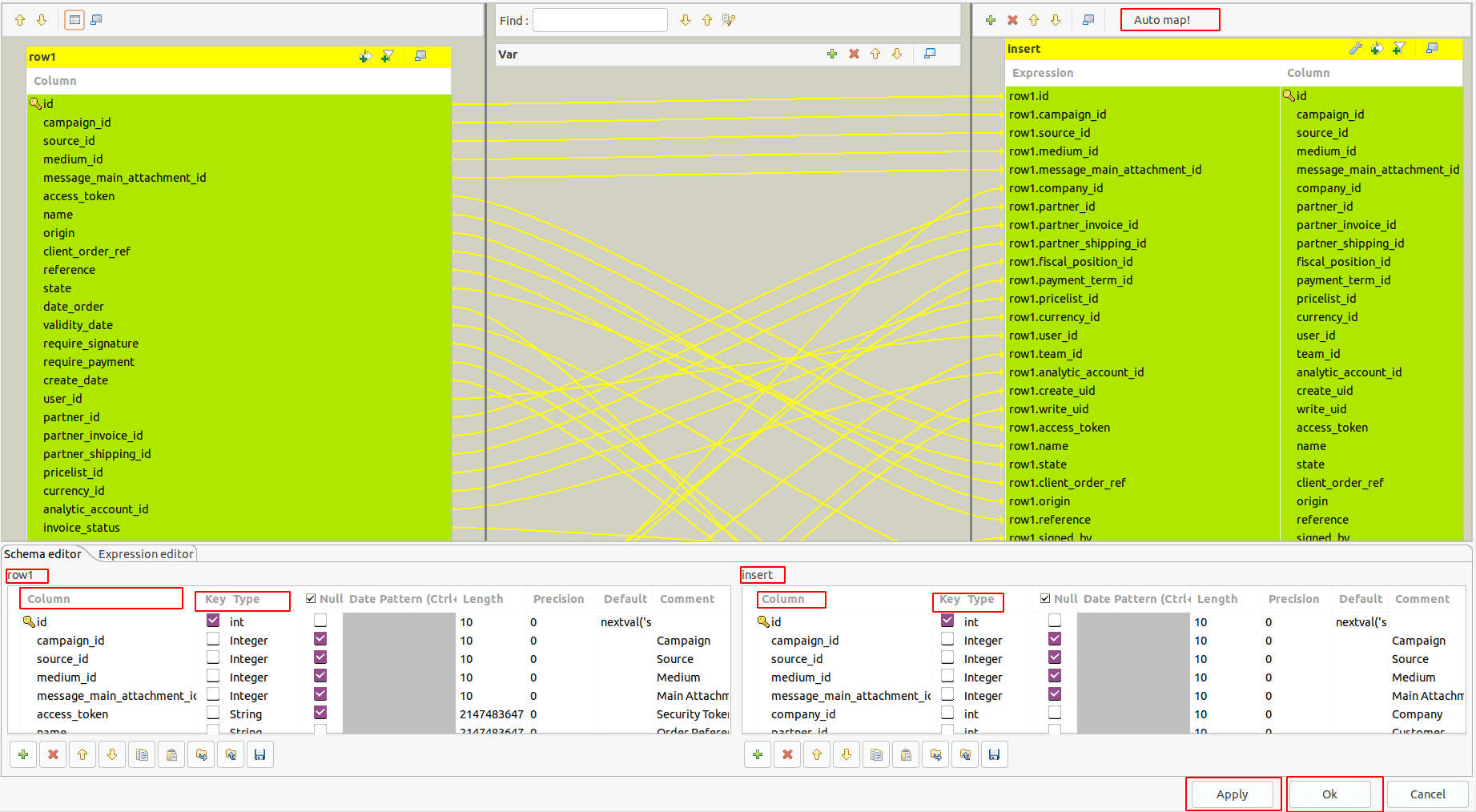Minimize the row1 table using its window icon
The width and height of the screenshot is (1476, 812).
[420, 56]
